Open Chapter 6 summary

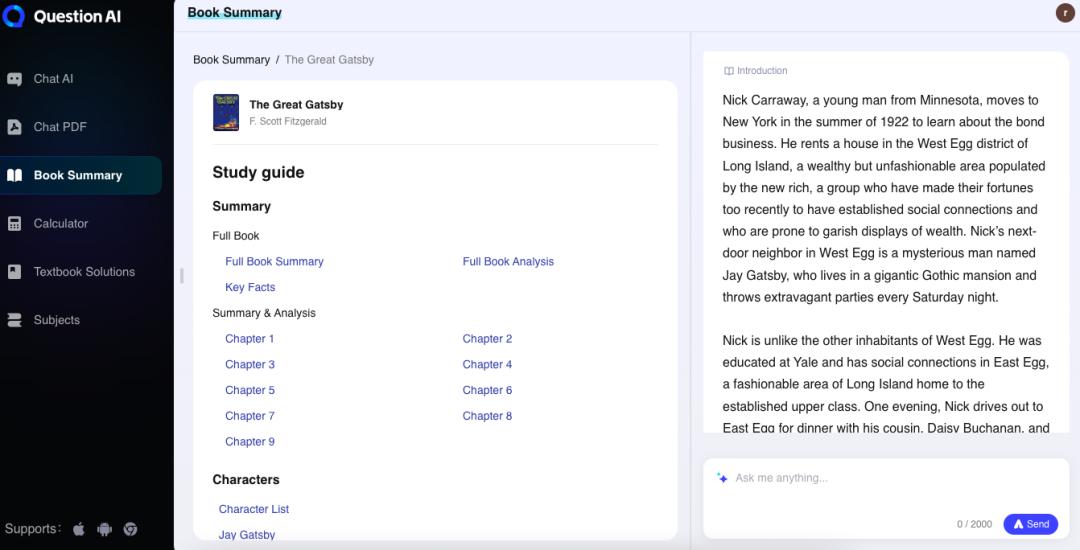(488, 390)
